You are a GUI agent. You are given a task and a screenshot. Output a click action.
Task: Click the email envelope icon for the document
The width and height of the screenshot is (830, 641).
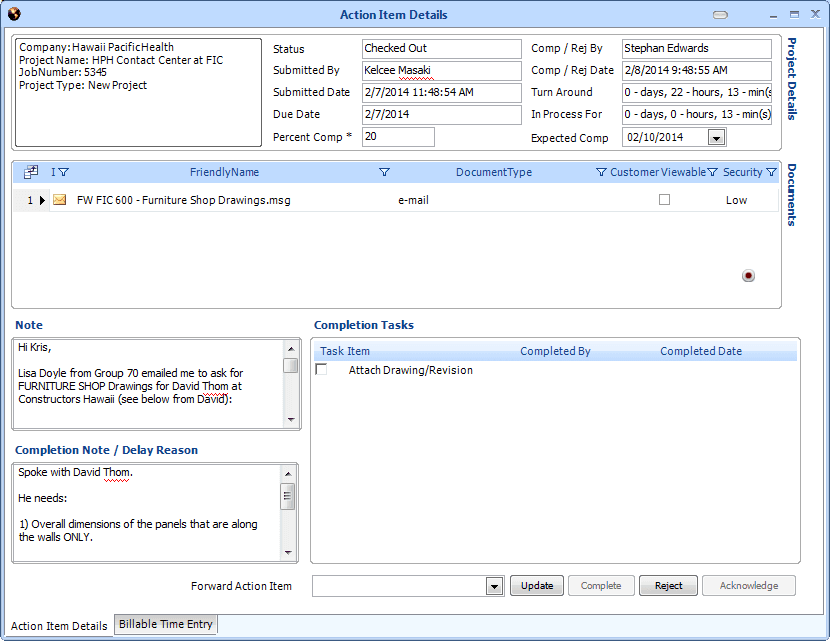point(60,200)
